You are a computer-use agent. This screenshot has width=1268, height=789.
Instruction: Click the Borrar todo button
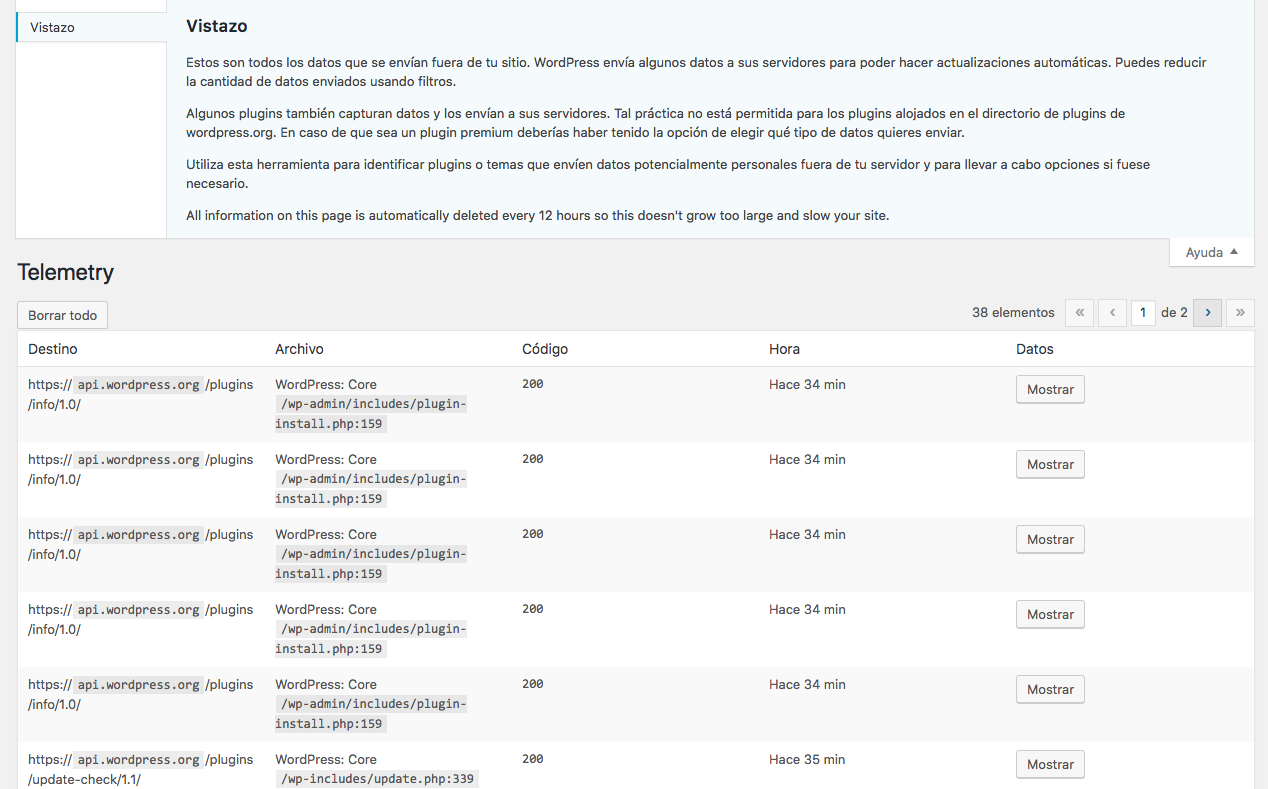coord(62,315)
